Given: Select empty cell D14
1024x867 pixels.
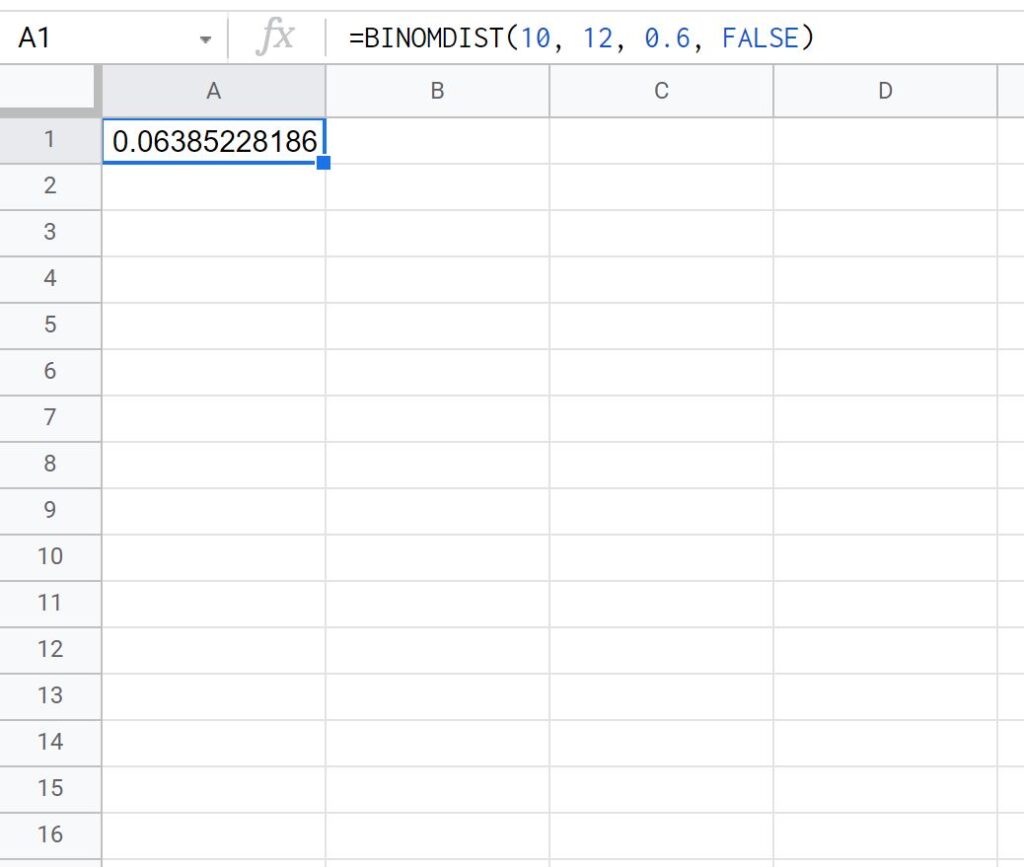Looking at the screenshot, I should tap(884, 742).
